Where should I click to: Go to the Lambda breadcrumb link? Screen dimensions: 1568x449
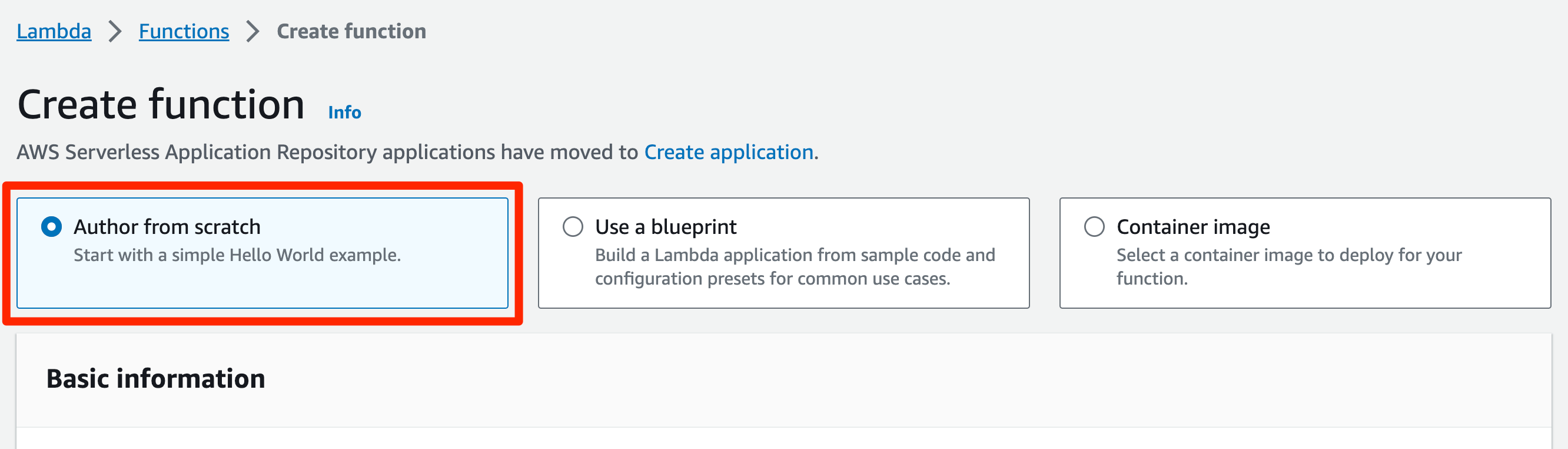[x=54, y=31]
